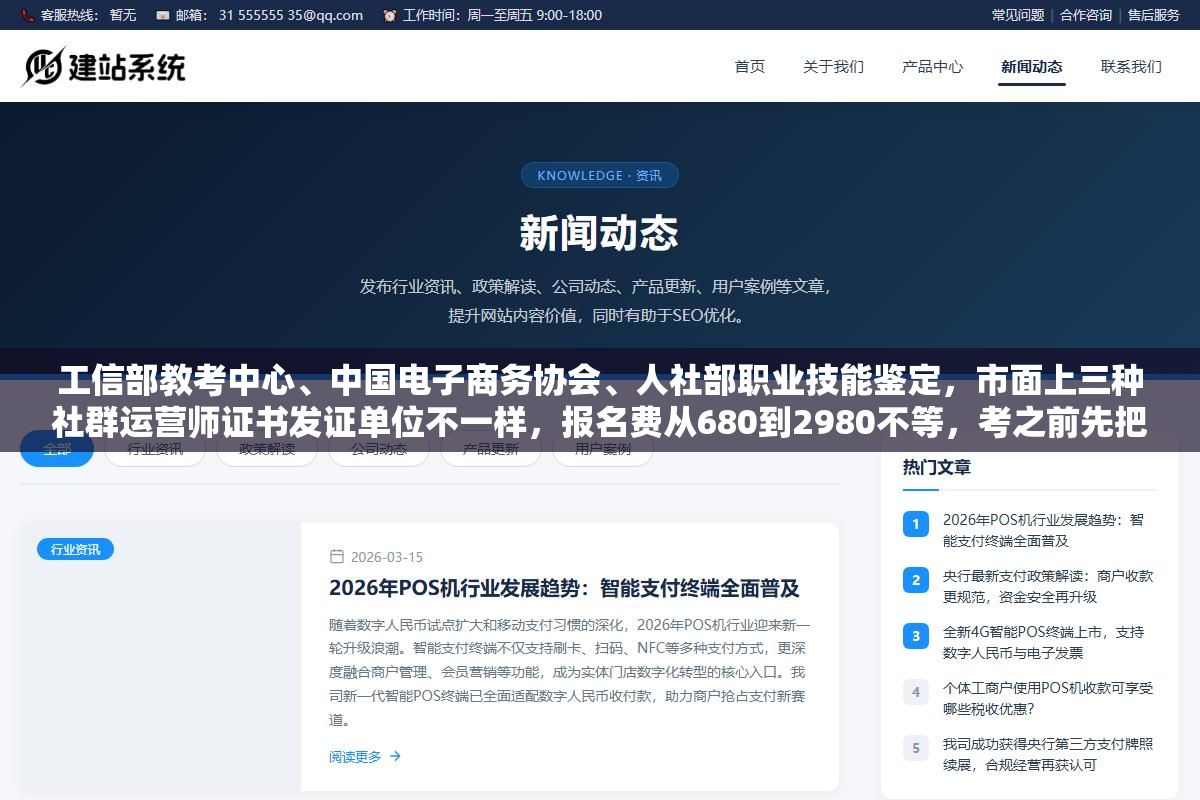Open the 关于我们 navigation item

[833, 67]
